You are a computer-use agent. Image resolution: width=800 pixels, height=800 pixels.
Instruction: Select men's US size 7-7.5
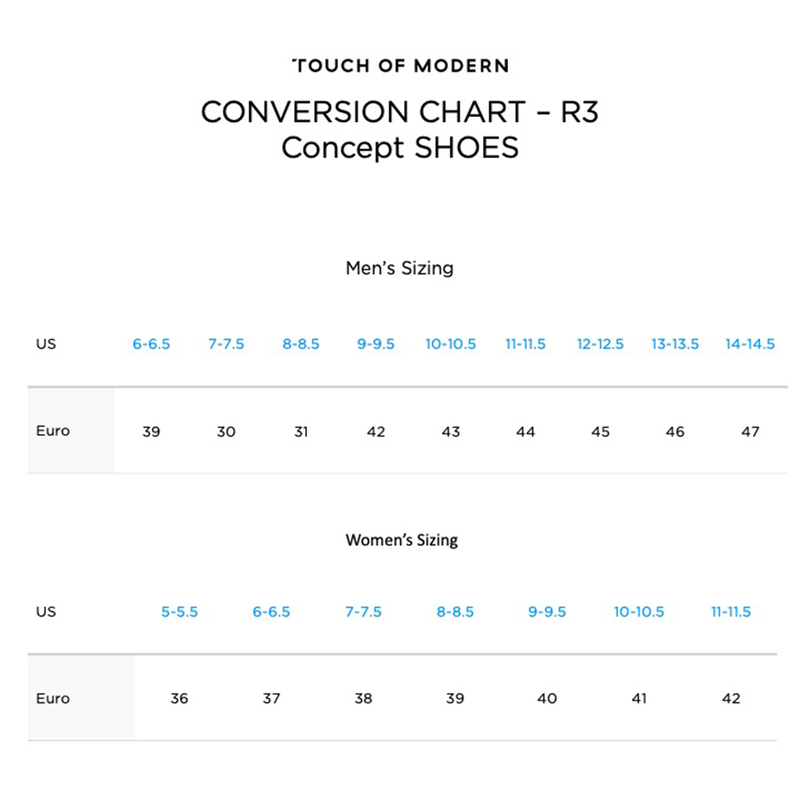226,344
